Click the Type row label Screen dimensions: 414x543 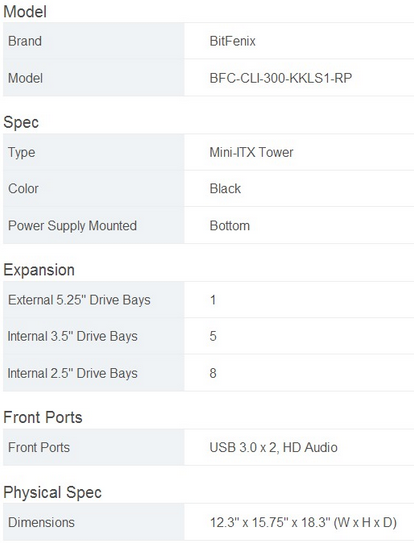[x=21, y=153]
